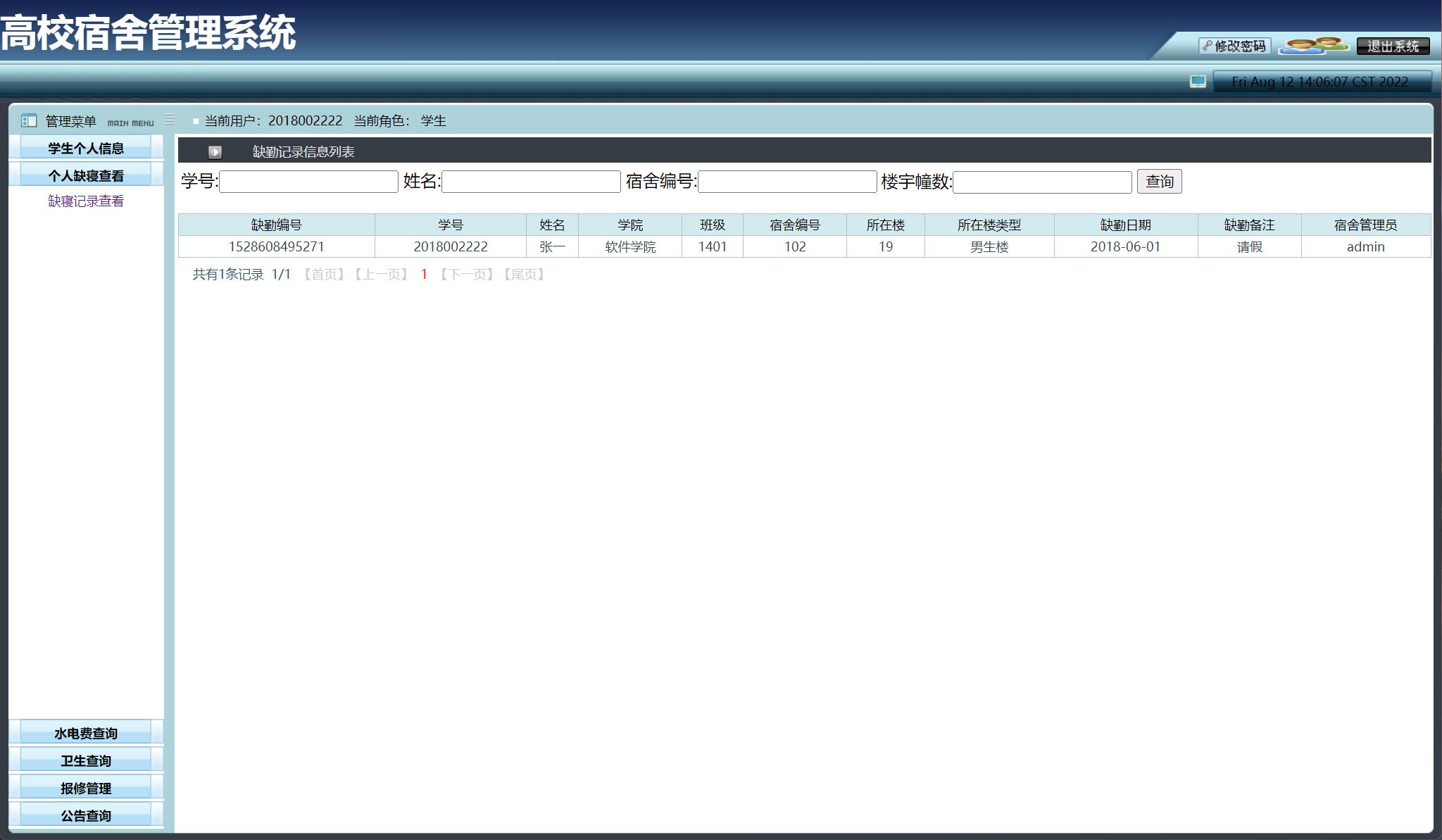Screen dimensions: 1442x840
Task: Log out using 退出系统 button
Action: pos(1392,46)
